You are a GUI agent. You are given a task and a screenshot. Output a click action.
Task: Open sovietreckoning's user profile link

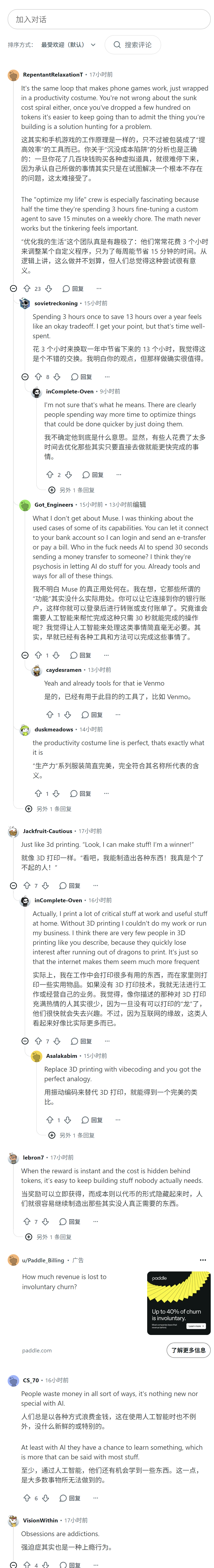pyautogui.click(x=56, y=303)
